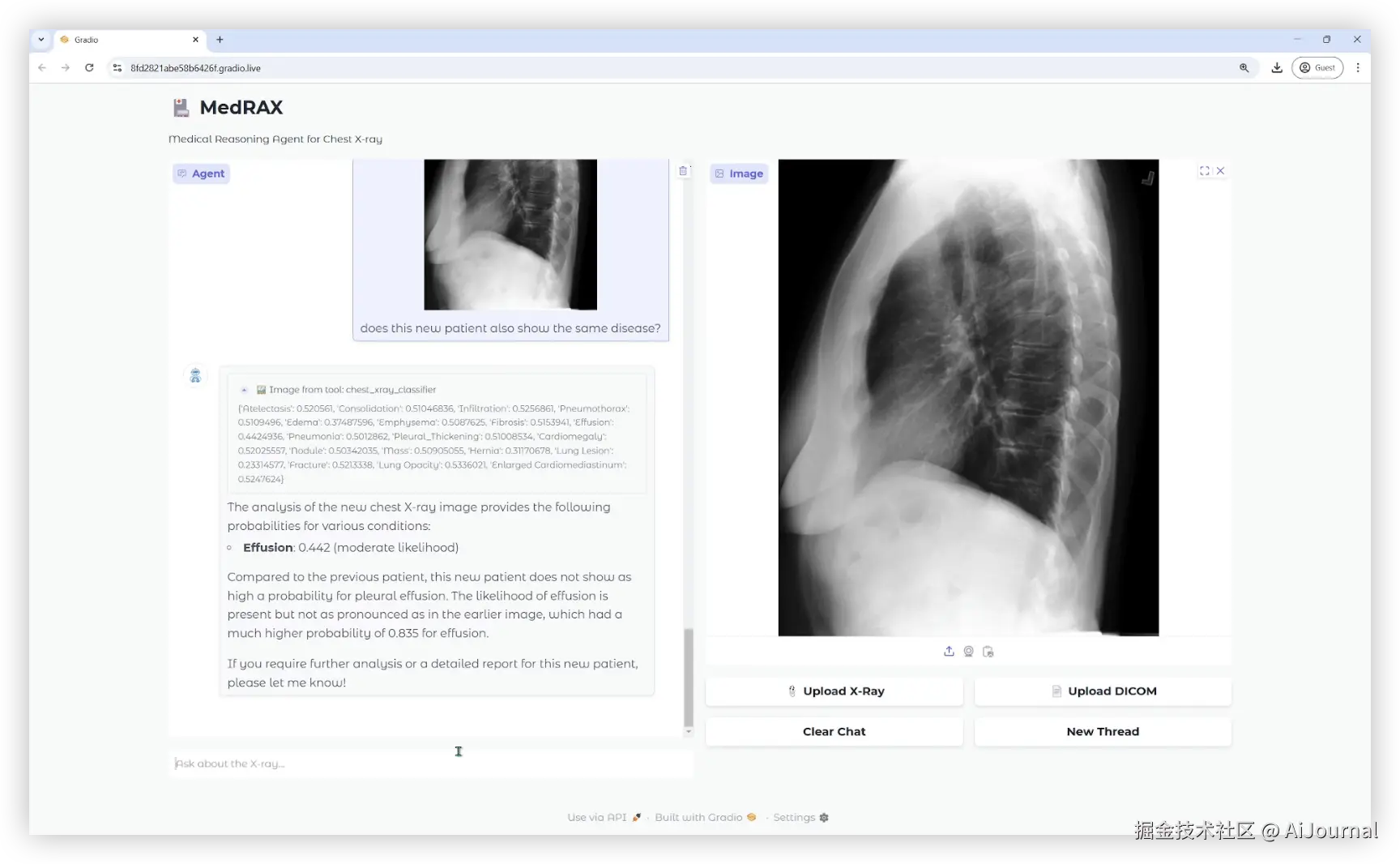Screen dimensions: 1400x864
Task: Open the tab search dropdown
Action: coord(41,40)
